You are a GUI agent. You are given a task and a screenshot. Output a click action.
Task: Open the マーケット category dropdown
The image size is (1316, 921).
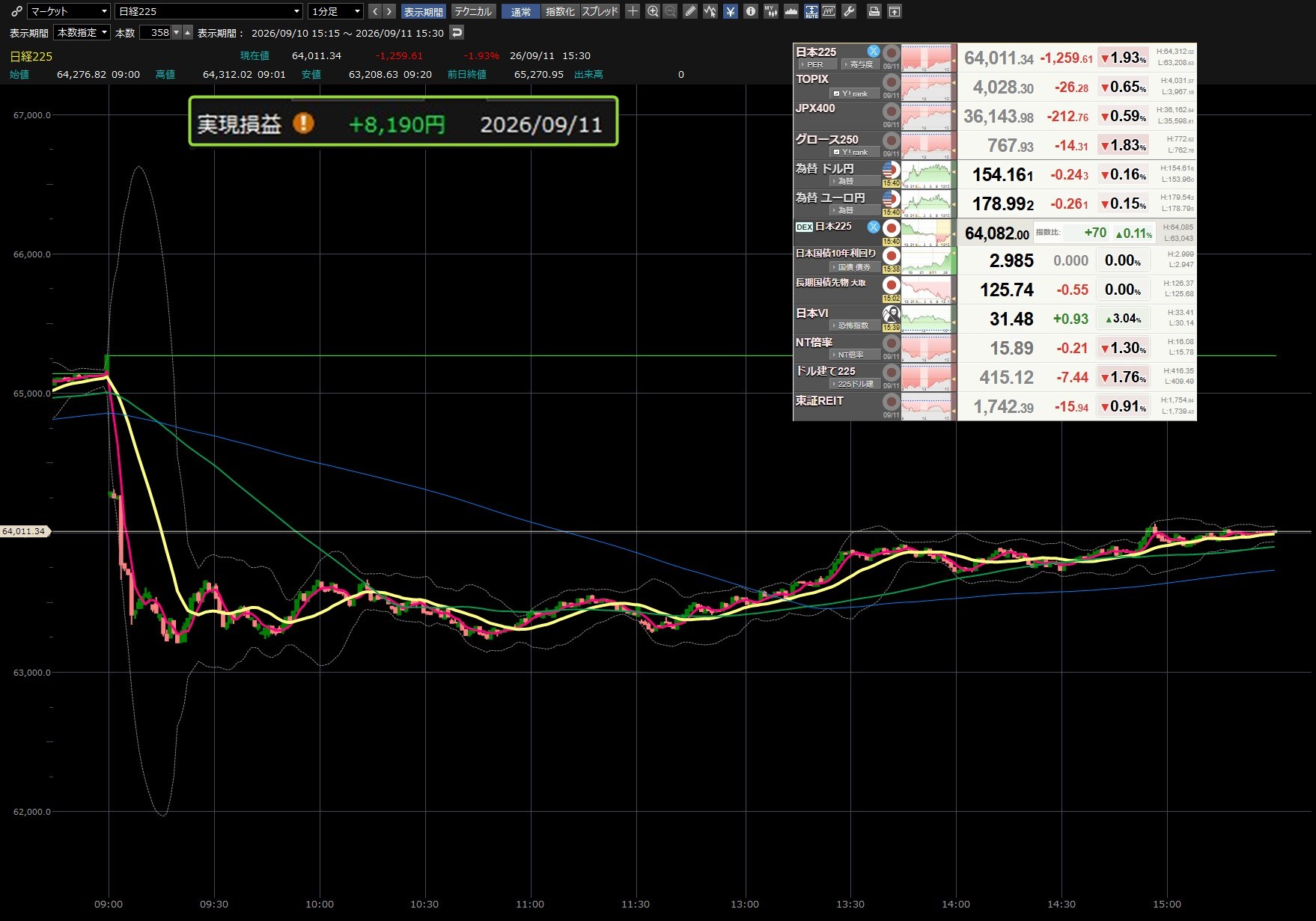pos(69,11)
